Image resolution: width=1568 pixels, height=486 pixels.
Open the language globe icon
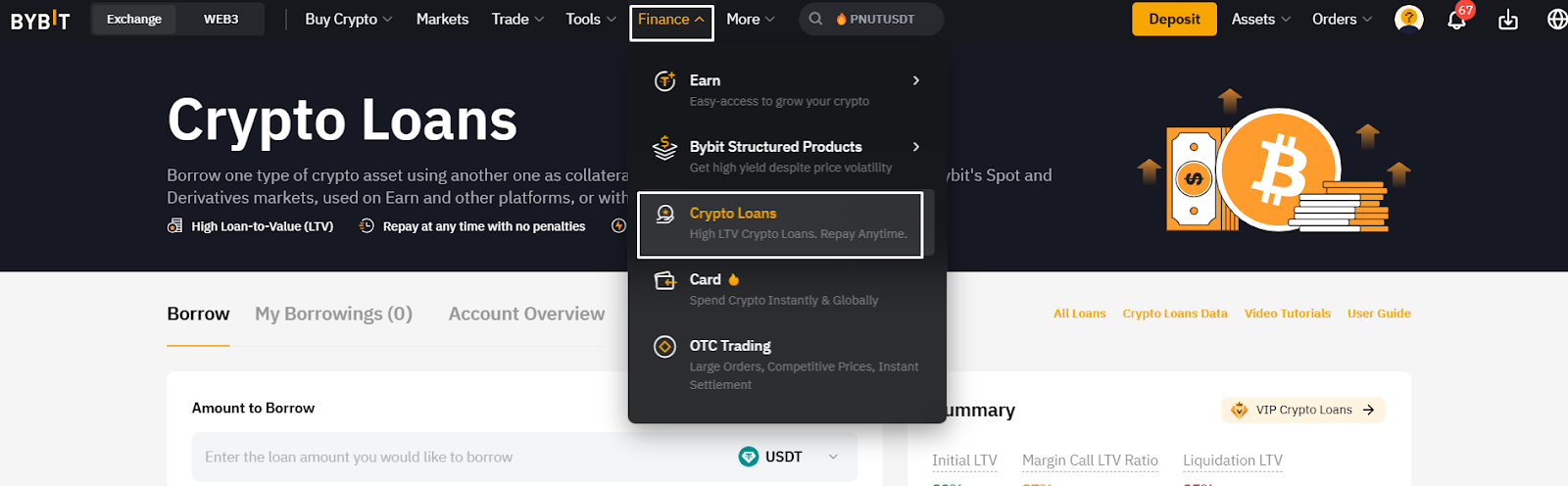pos(1557,20)
